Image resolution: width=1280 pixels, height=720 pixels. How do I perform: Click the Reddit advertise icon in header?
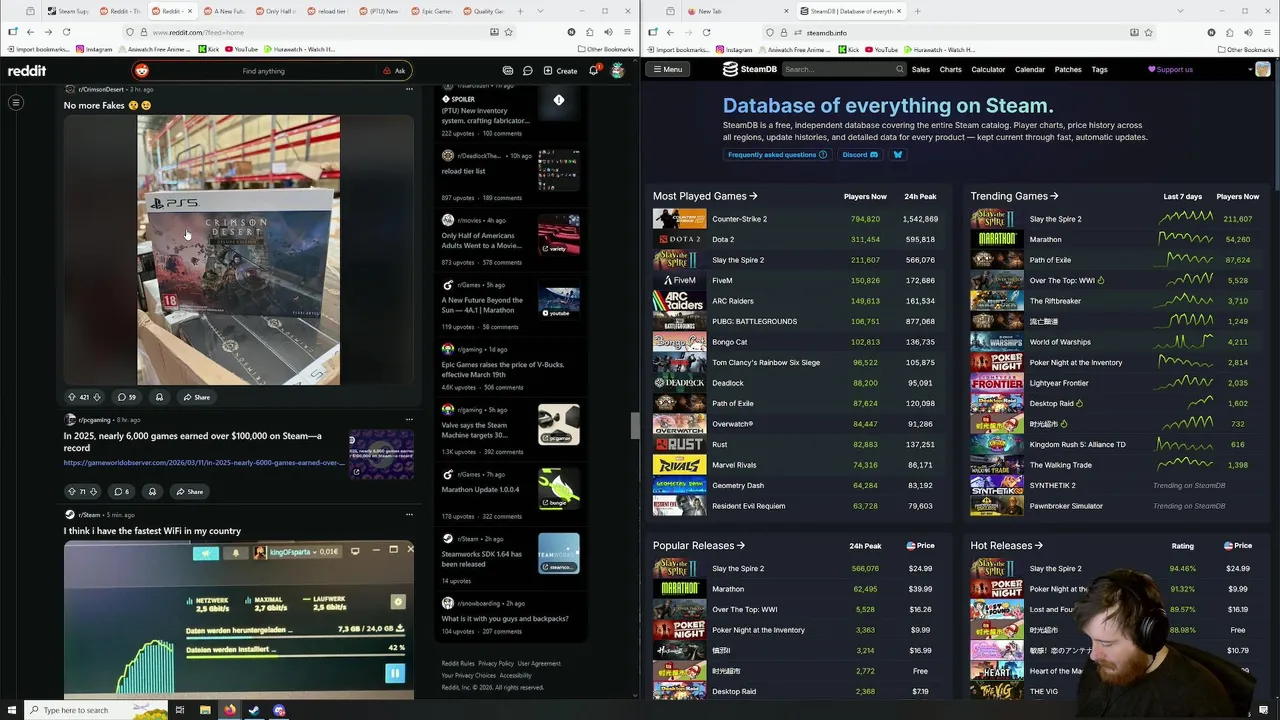[x=508, y=71]
